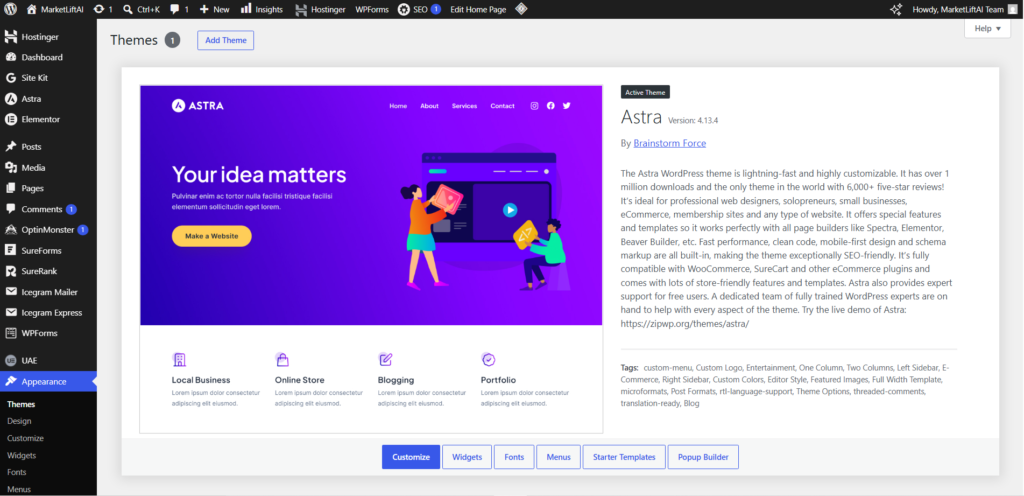Image resolution: width=1024 pixels, height=496 pixels.
Task: Click the Fonts button below theme details
Action: click(x=514, y=457)
